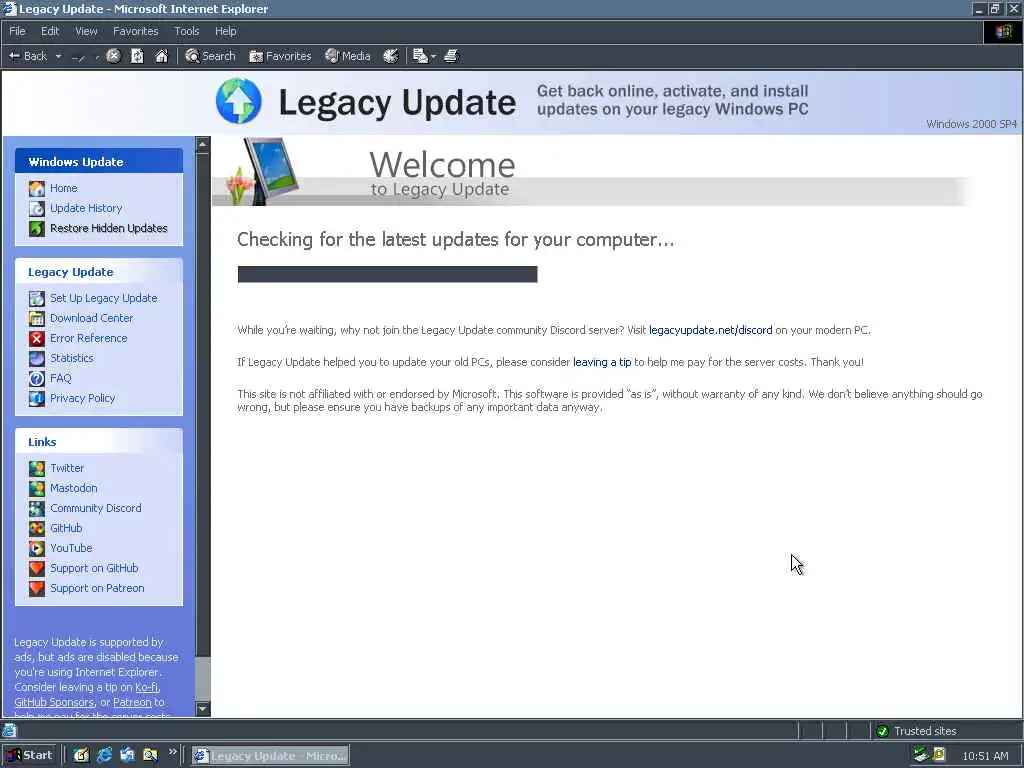Click the legacyupdate.net/discord link
The width and height of the screenshot is (1024, 768).
[x=711, y=330]
